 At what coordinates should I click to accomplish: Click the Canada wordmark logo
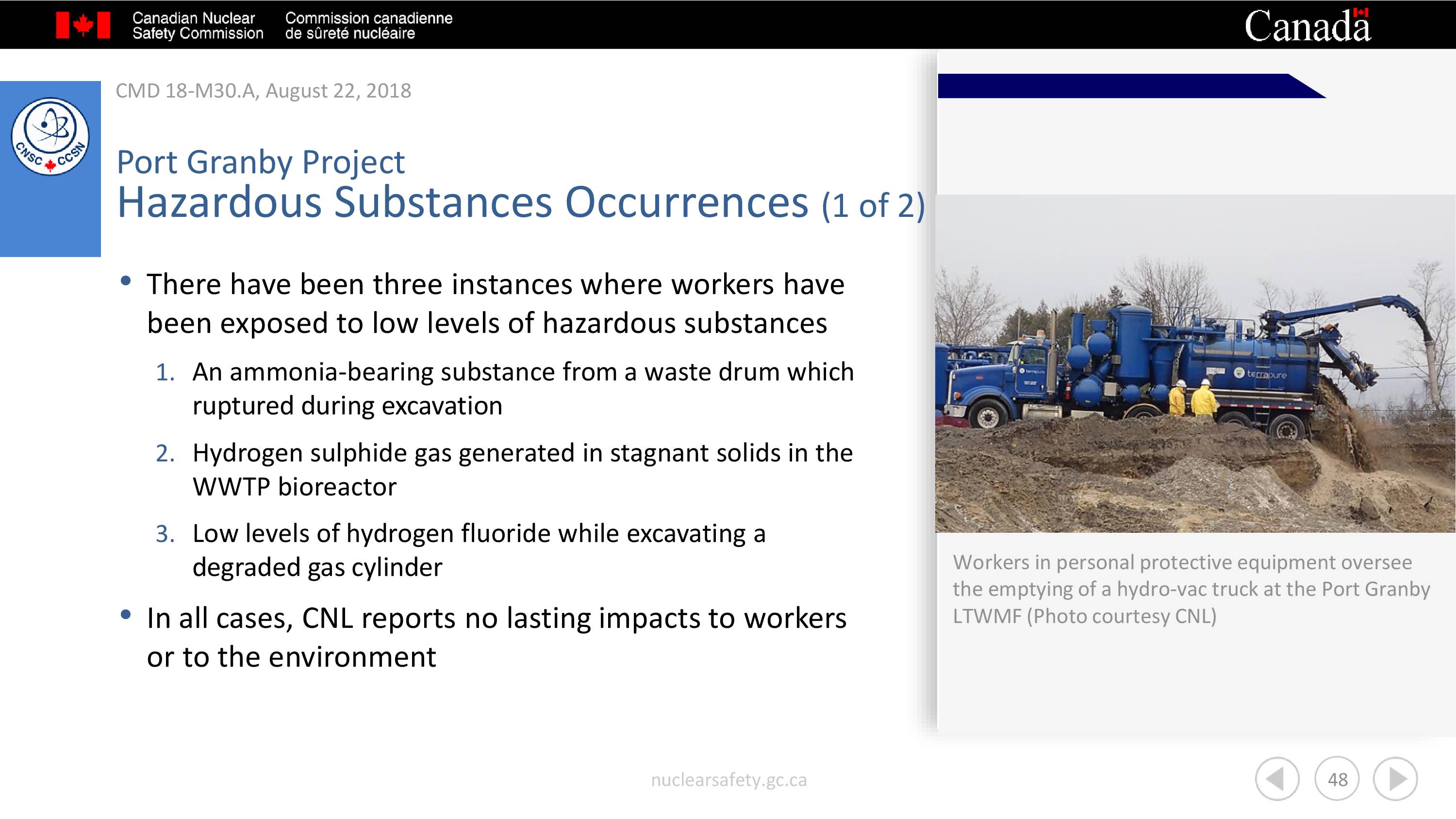(x=1308, y=25)
